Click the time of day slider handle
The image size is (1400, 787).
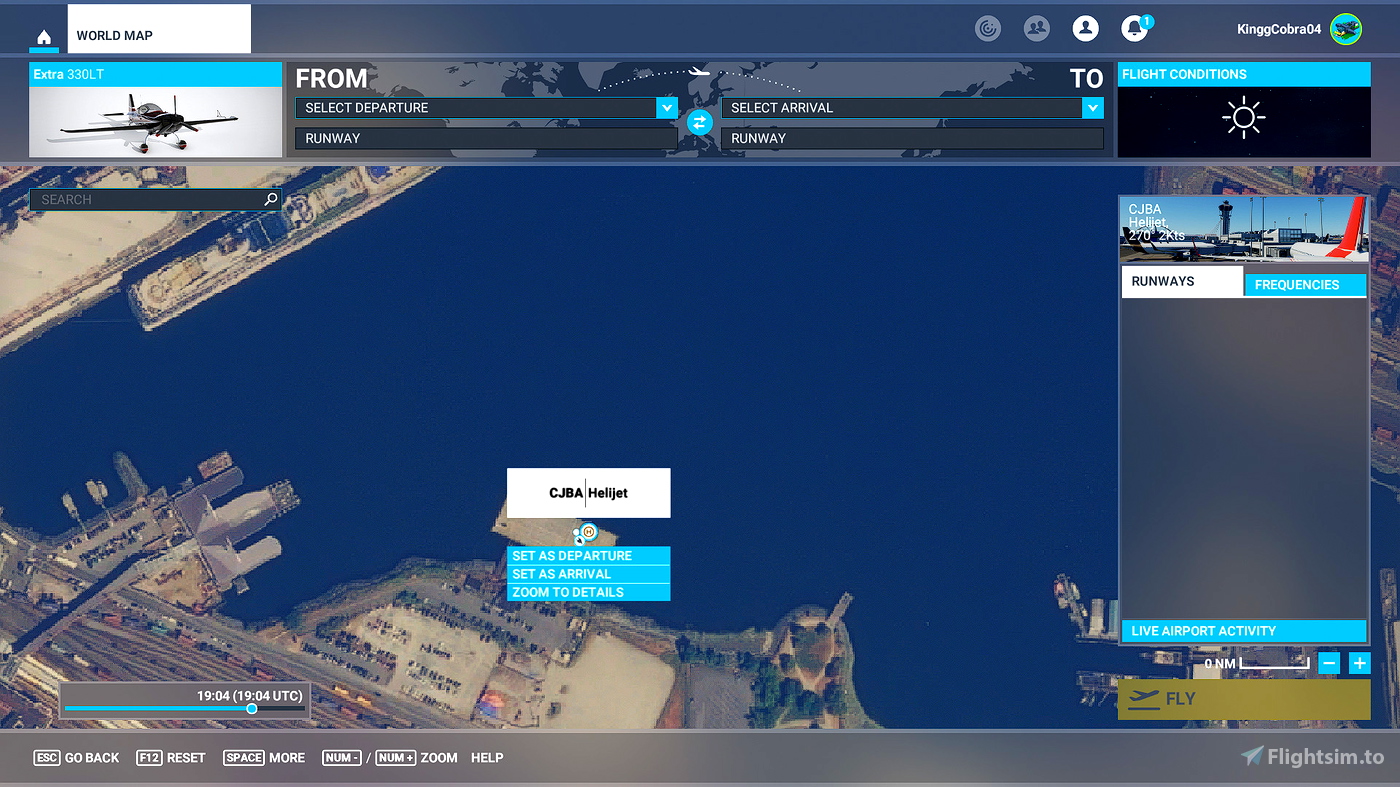[x=252, y=709]
